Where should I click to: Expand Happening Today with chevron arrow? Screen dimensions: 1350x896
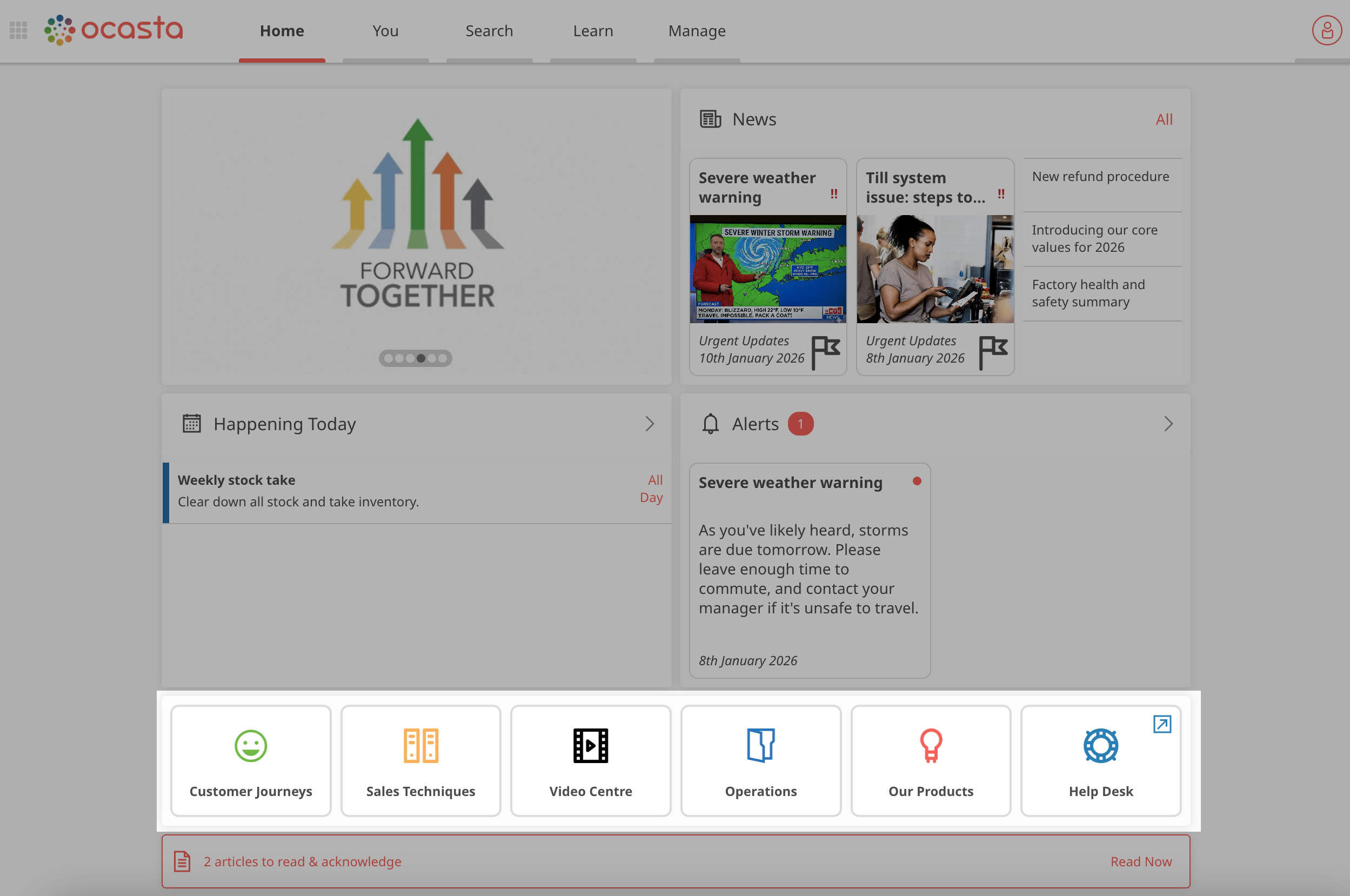coord(650,424)
